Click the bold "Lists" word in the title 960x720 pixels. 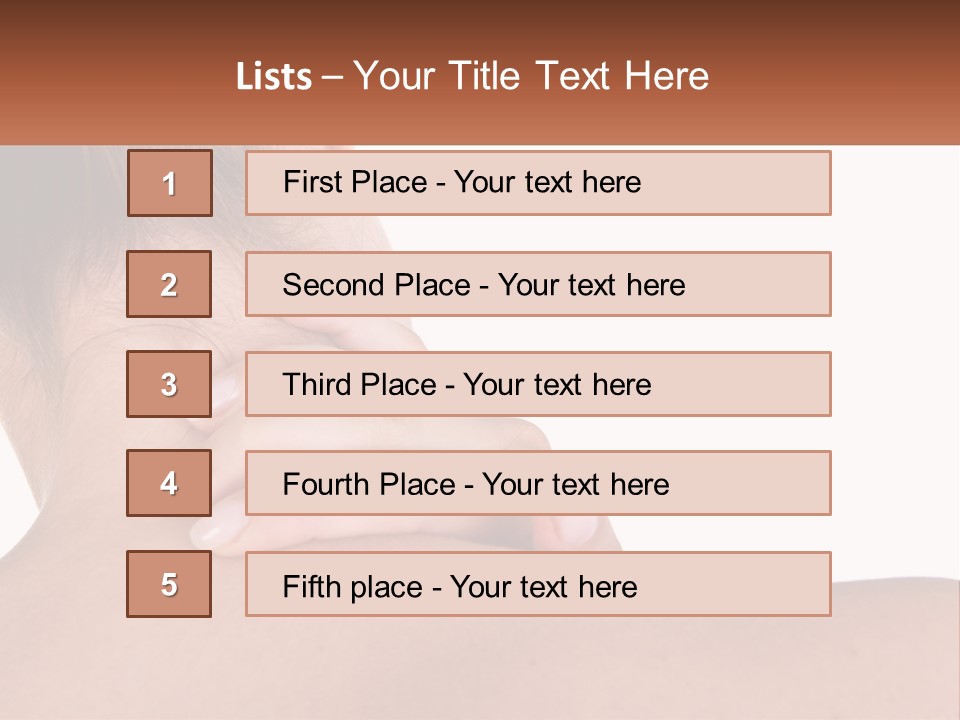click(x=273, y=77)
